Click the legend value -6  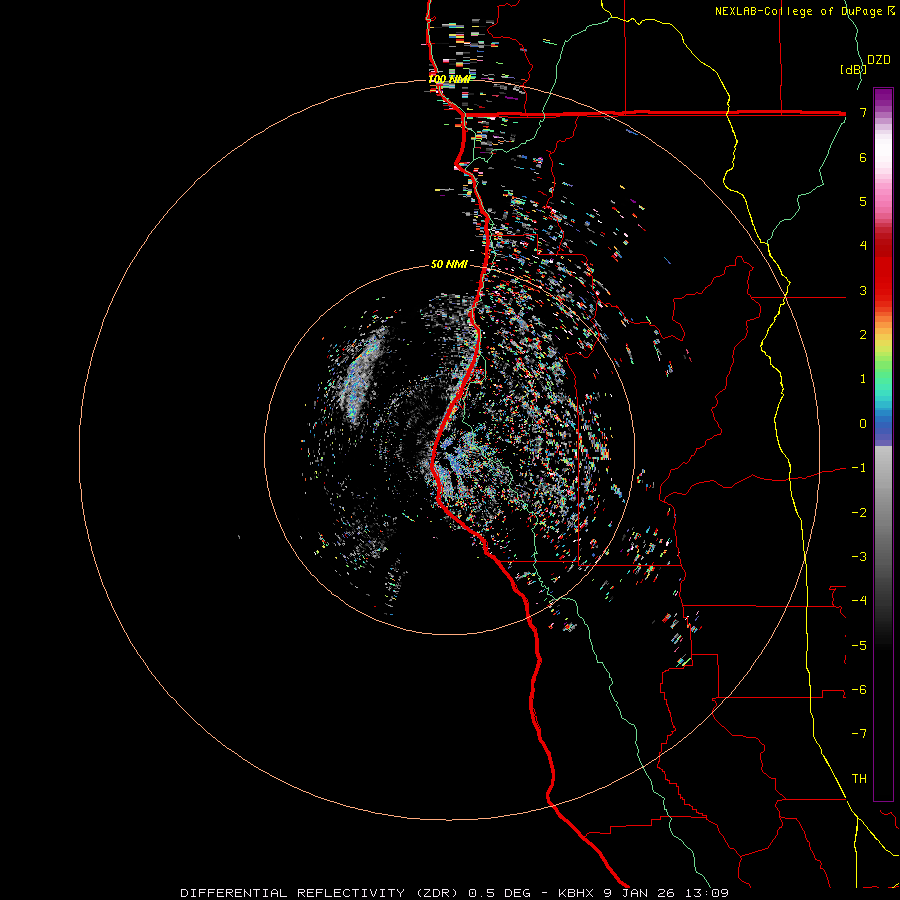click(x=859, y=689)
